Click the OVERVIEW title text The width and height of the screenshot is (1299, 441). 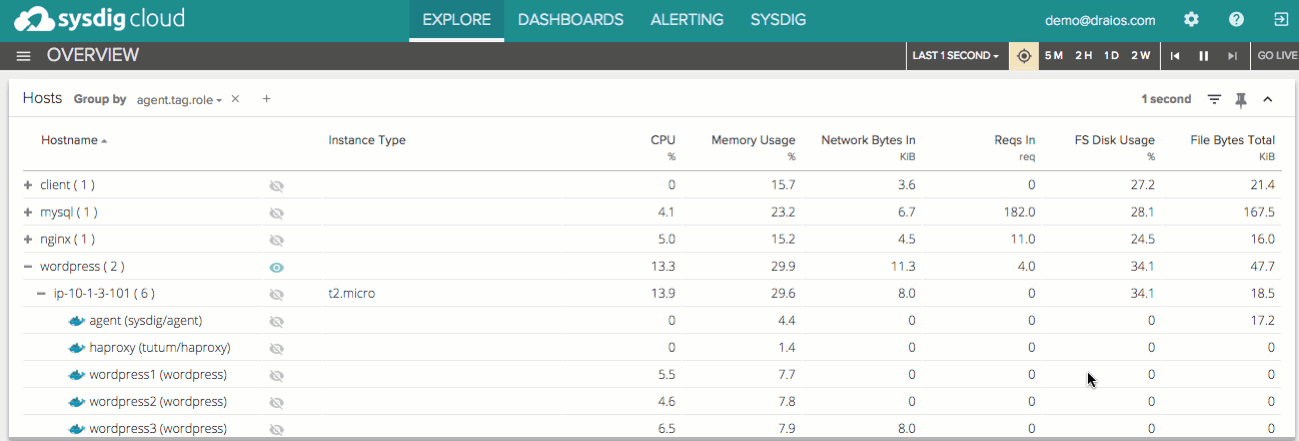[x=93, y=56]
